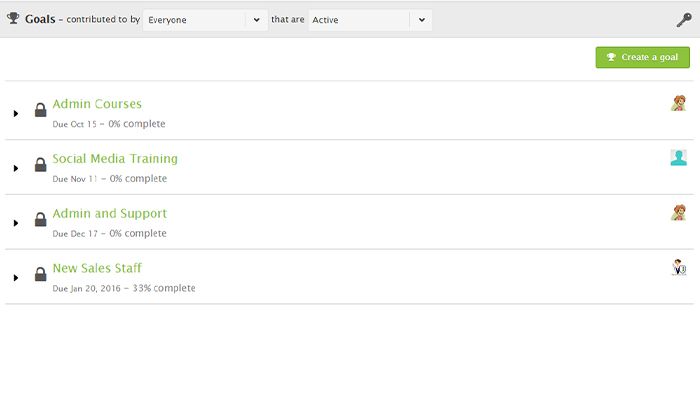The height and width of the screenshot is (400, 700).
Task: Open the Active status dropdown
Action: (x=370, y=20)
